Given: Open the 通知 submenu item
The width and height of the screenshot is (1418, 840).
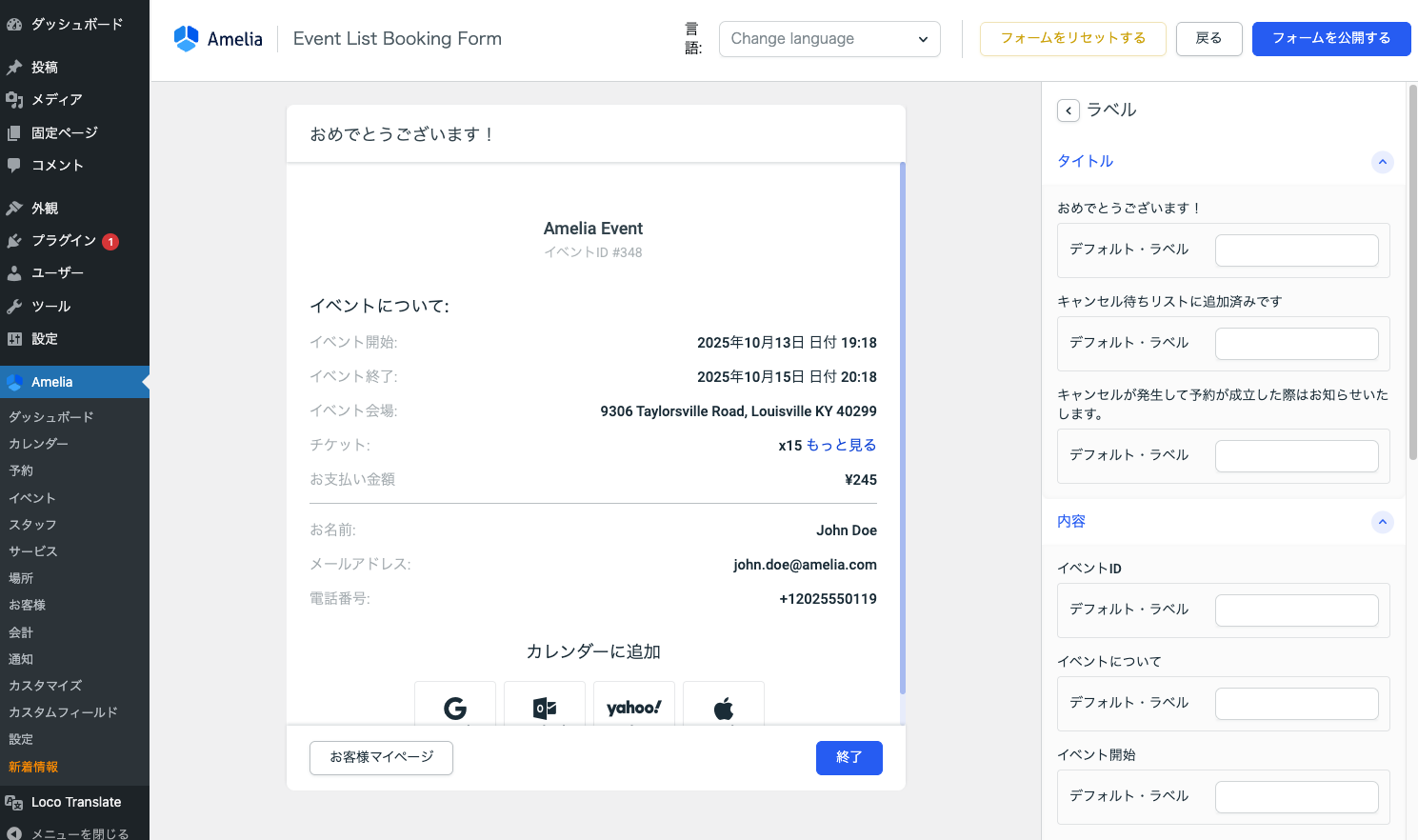Looking at the screenshot, I should (21, 659).
